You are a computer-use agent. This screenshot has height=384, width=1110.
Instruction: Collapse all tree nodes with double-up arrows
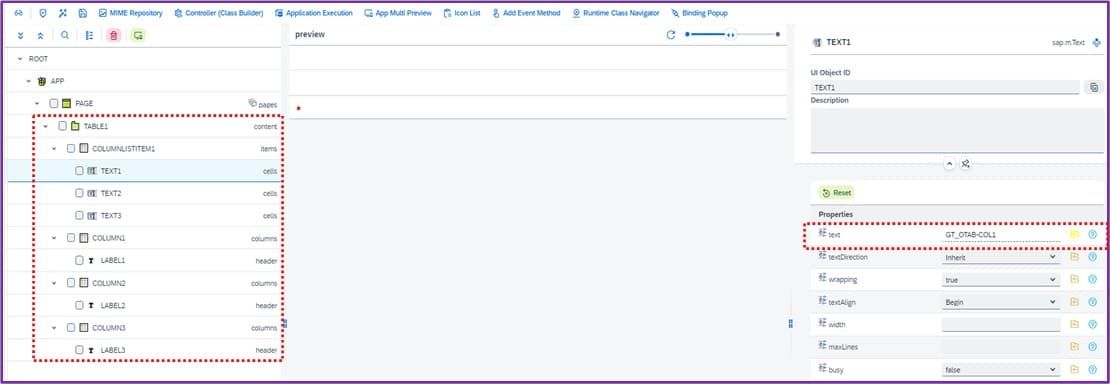[40, 35]
